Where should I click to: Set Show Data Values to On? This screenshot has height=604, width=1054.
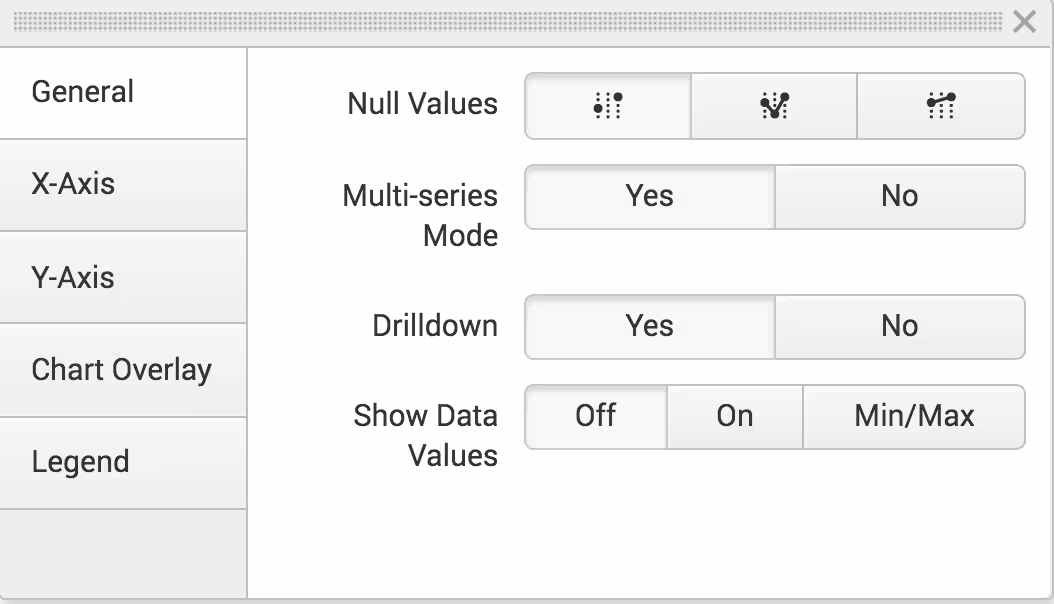734,416
